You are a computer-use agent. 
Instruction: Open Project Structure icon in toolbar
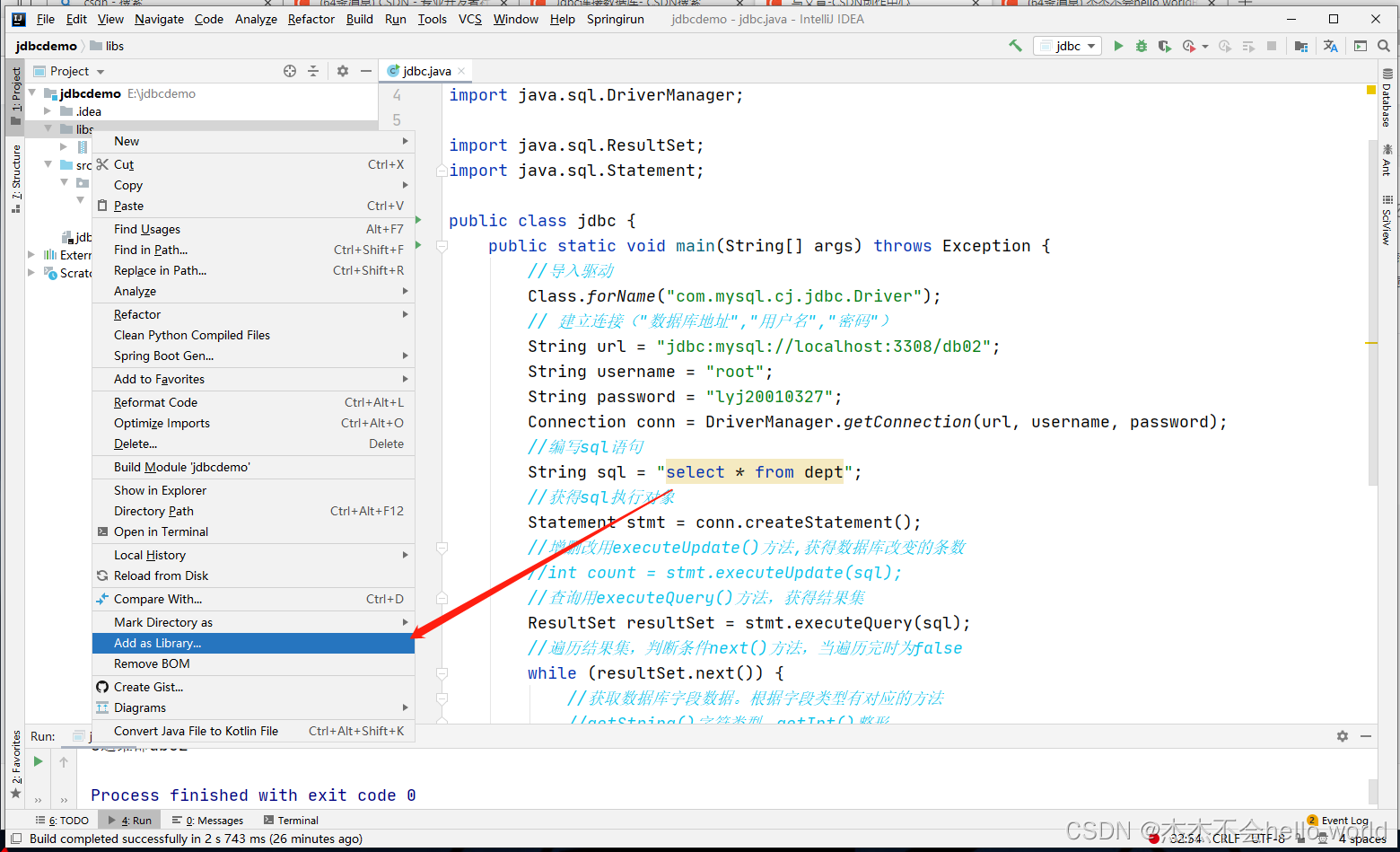(1301, 46)
